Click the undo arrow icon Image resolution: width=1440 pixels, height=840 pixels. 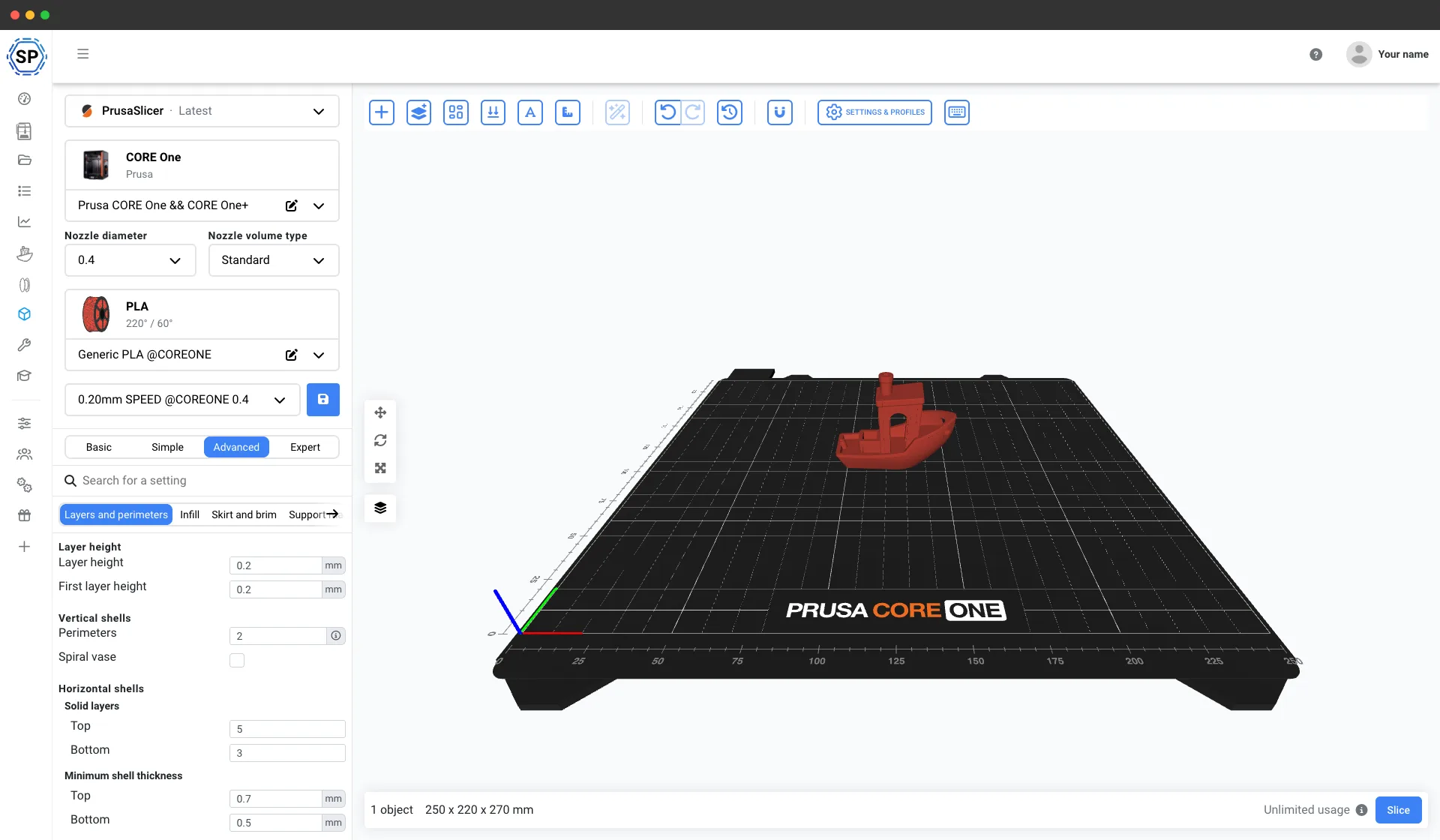click(x=667, y=112)
